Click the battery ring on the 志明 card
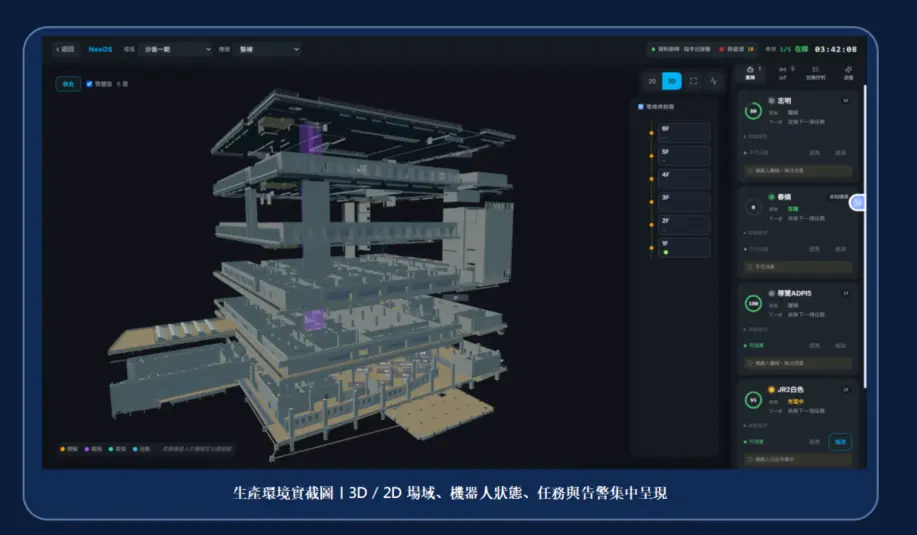Image resolution: width=917 pixels, height=535 pixels. [753, 111]
